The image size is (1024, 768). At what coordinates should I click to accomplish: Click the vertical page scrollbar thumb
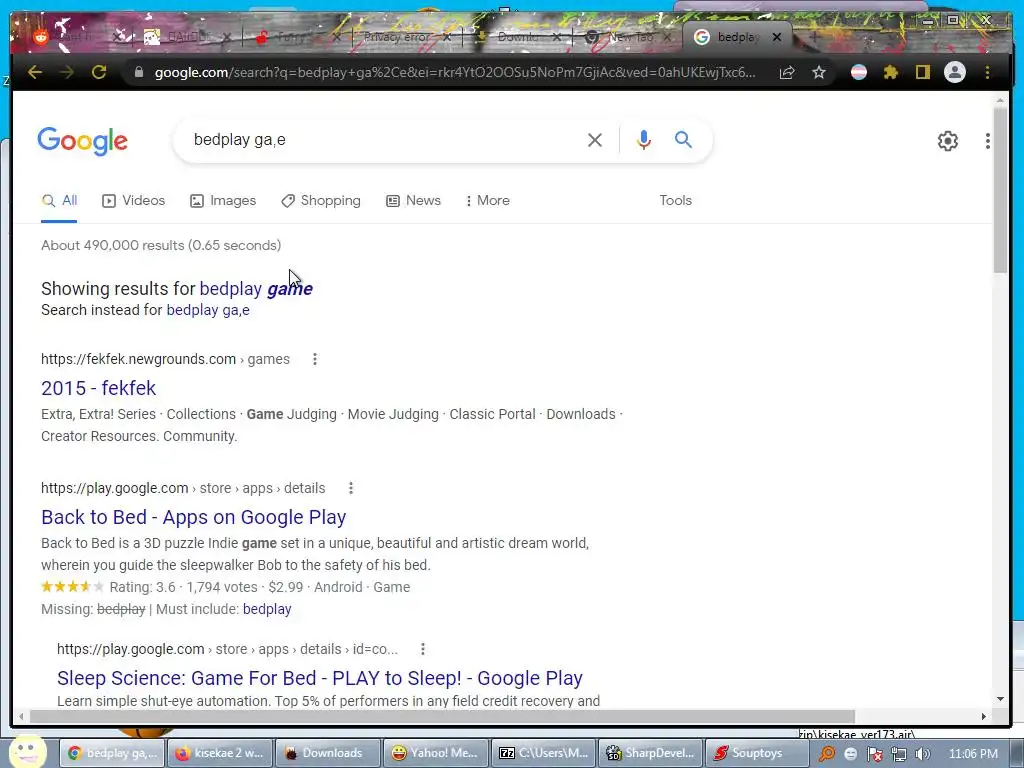(x=1000, y=191)
